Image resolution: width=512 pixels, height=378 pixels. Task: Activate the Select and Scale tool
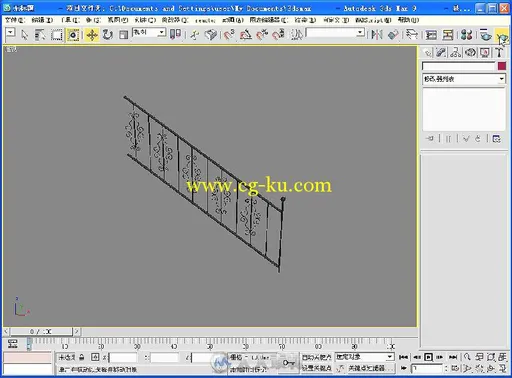coord(123,35)
